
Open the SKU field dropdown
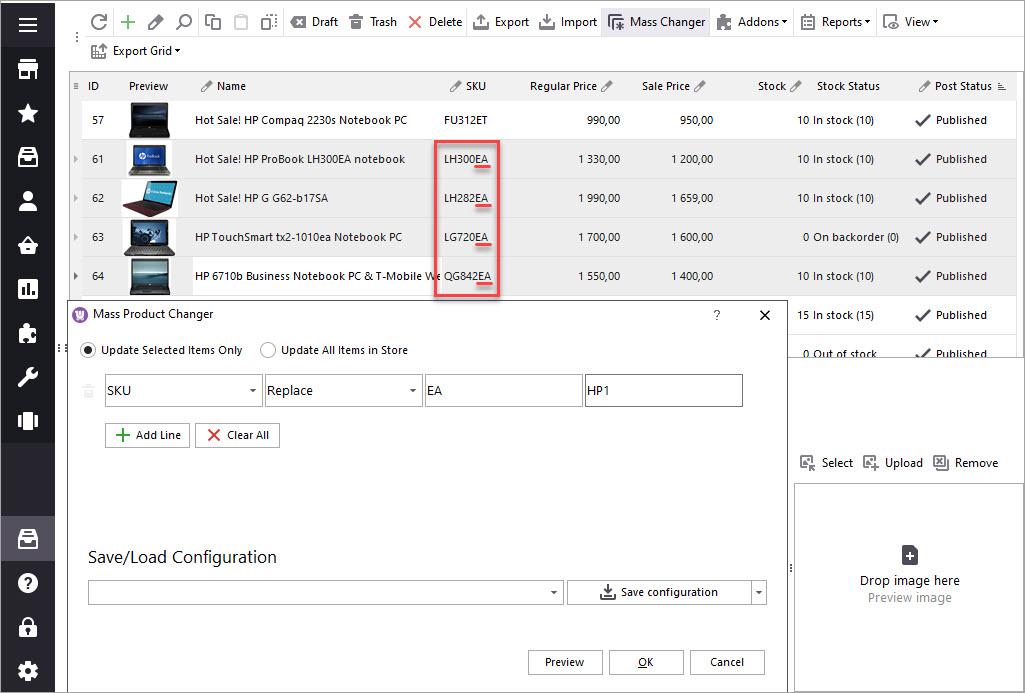(253, 391)
